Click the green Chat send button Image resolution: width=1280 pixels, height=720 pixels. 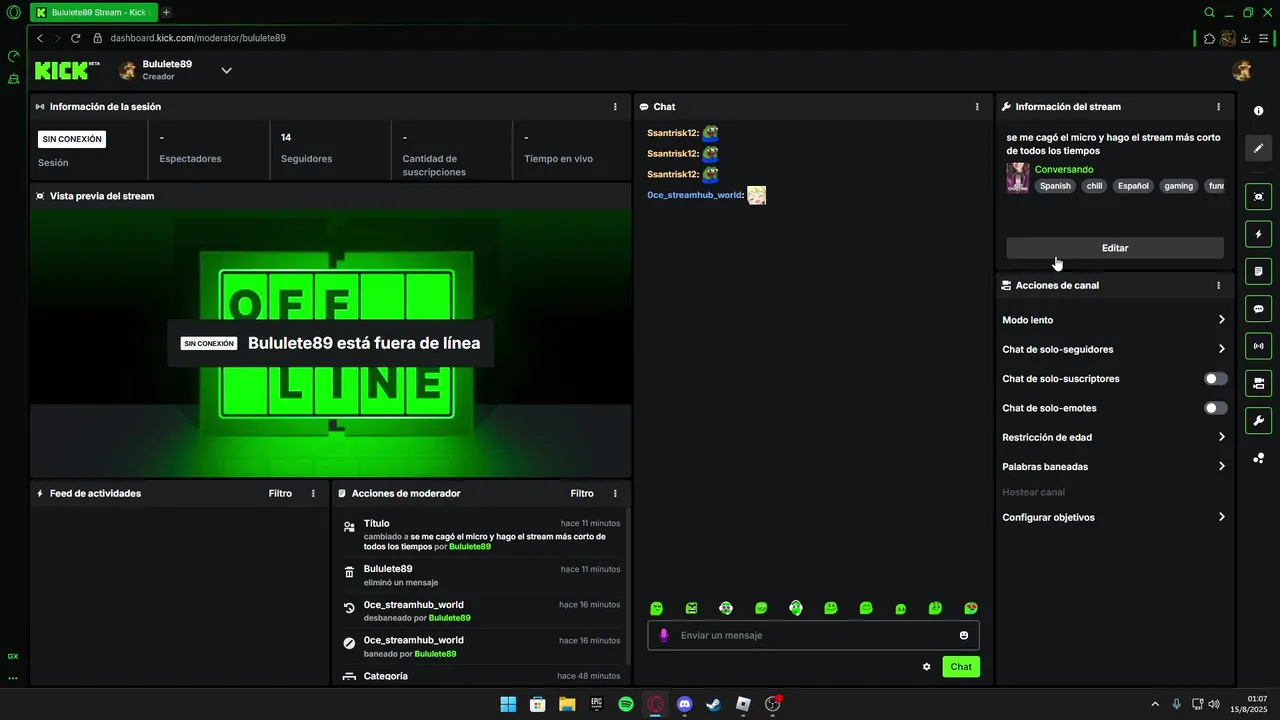click(x=961, y=667)
